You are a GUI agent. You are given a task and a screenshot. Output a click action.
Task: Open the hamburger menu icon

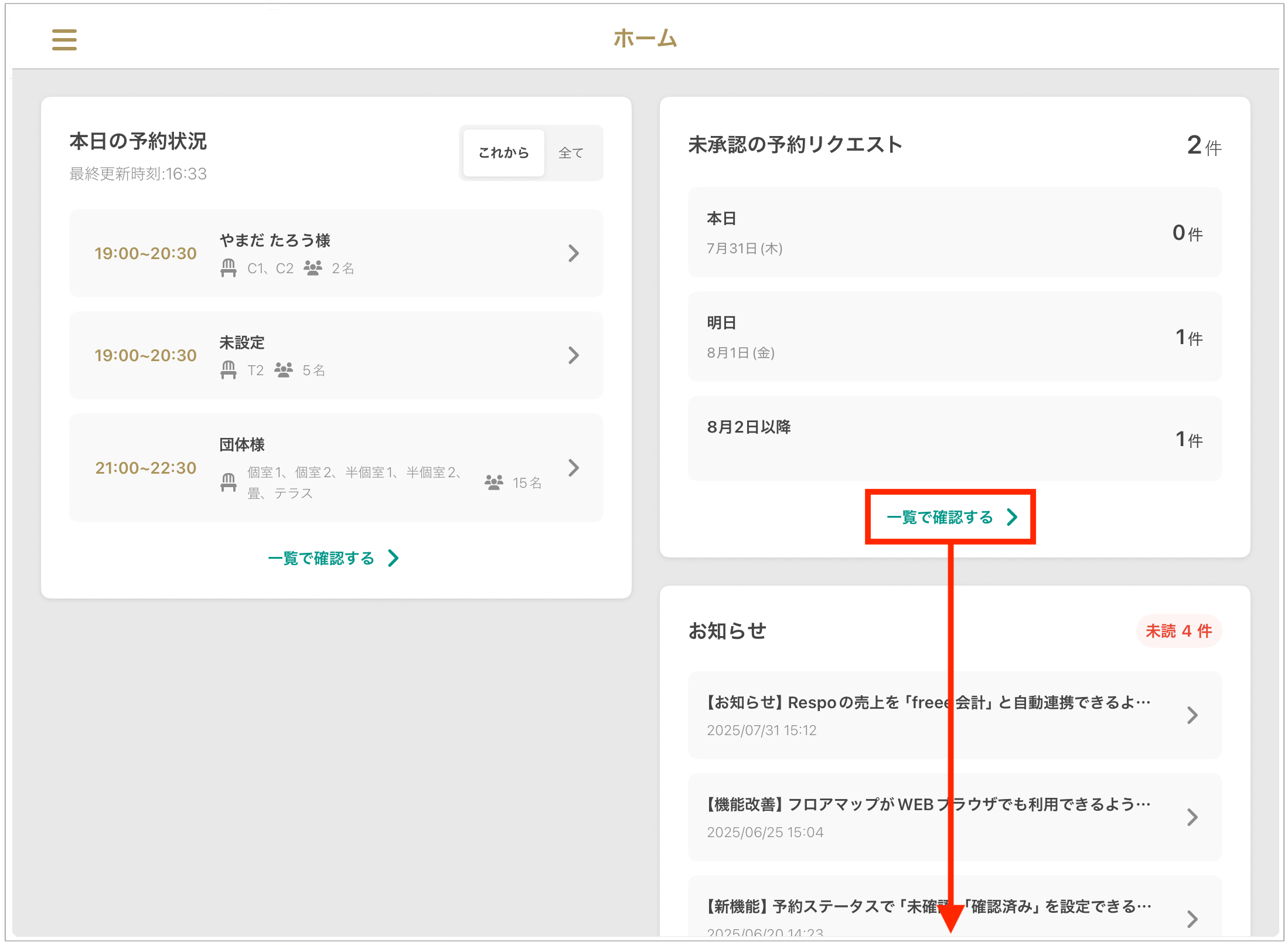(x=64, y=40)
